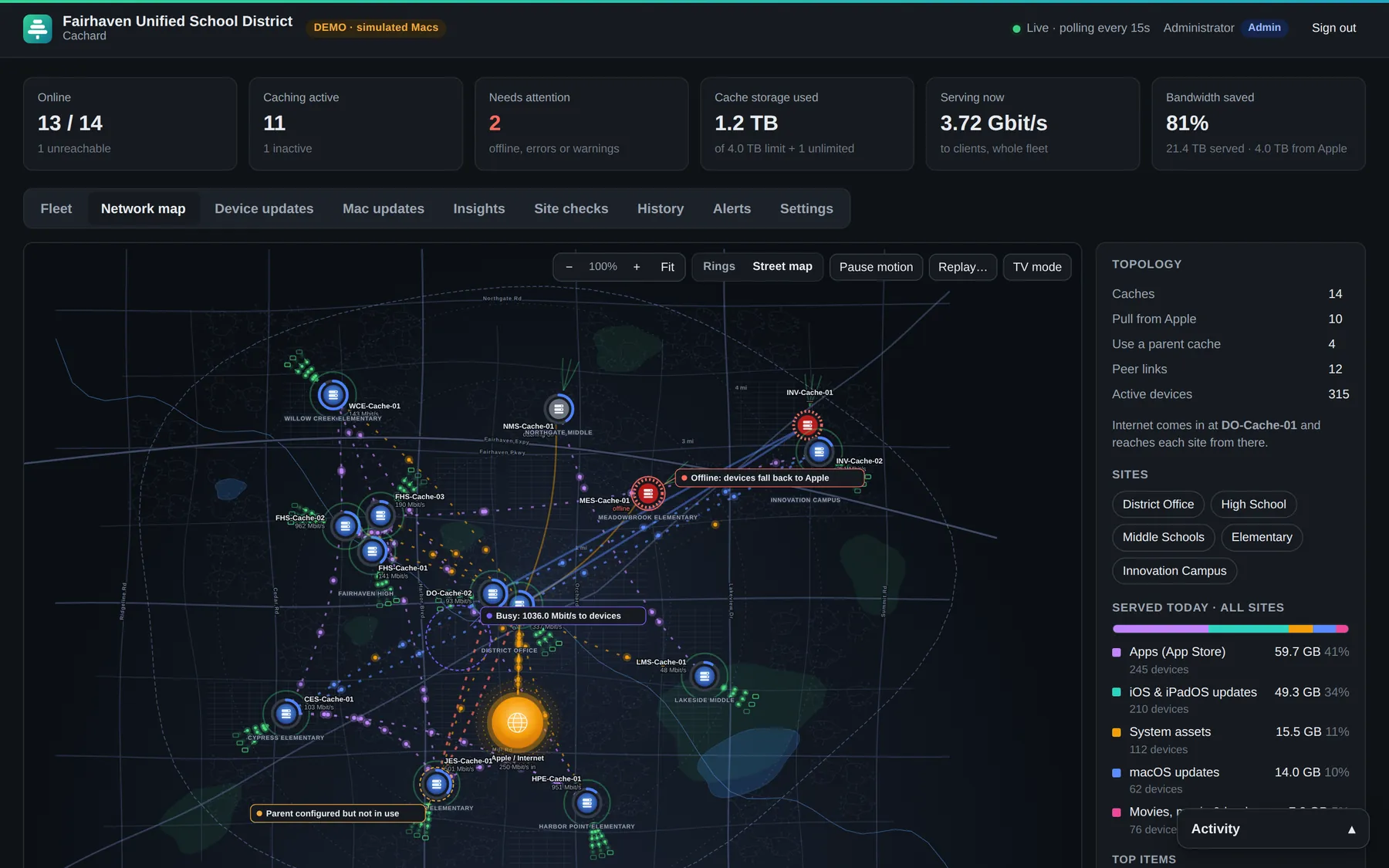The height and width of the screenshot is (868, 1389).
Task: Select the FHS-Cache-02 node icon
Action: point(345,526)
